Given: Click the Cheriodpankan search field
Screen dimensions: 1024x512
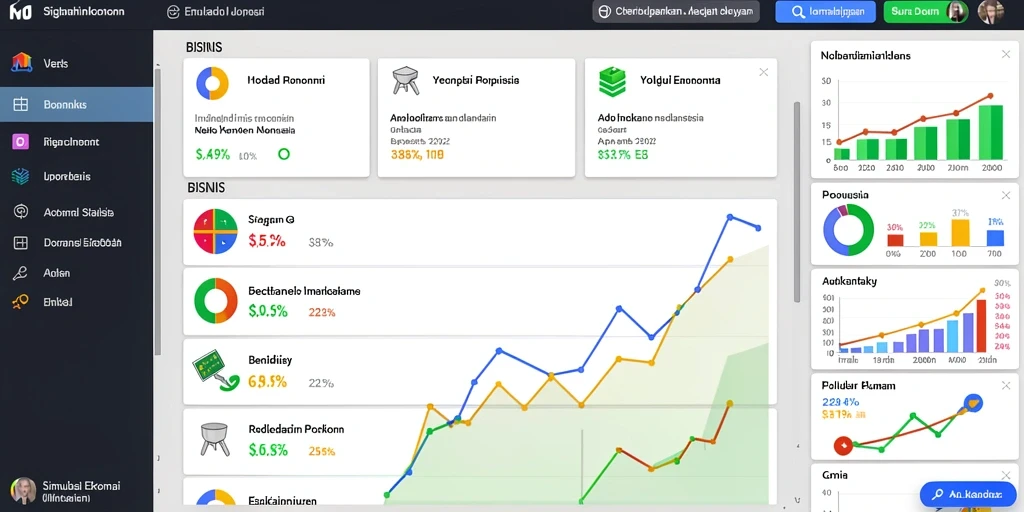Looking at the screenshot, I should point(676,12).
